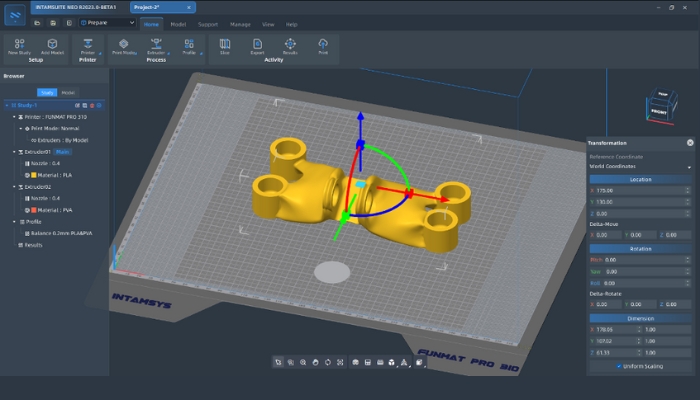Click the Profile ribbon icon

pyautogui.click(x=189, y=44)
